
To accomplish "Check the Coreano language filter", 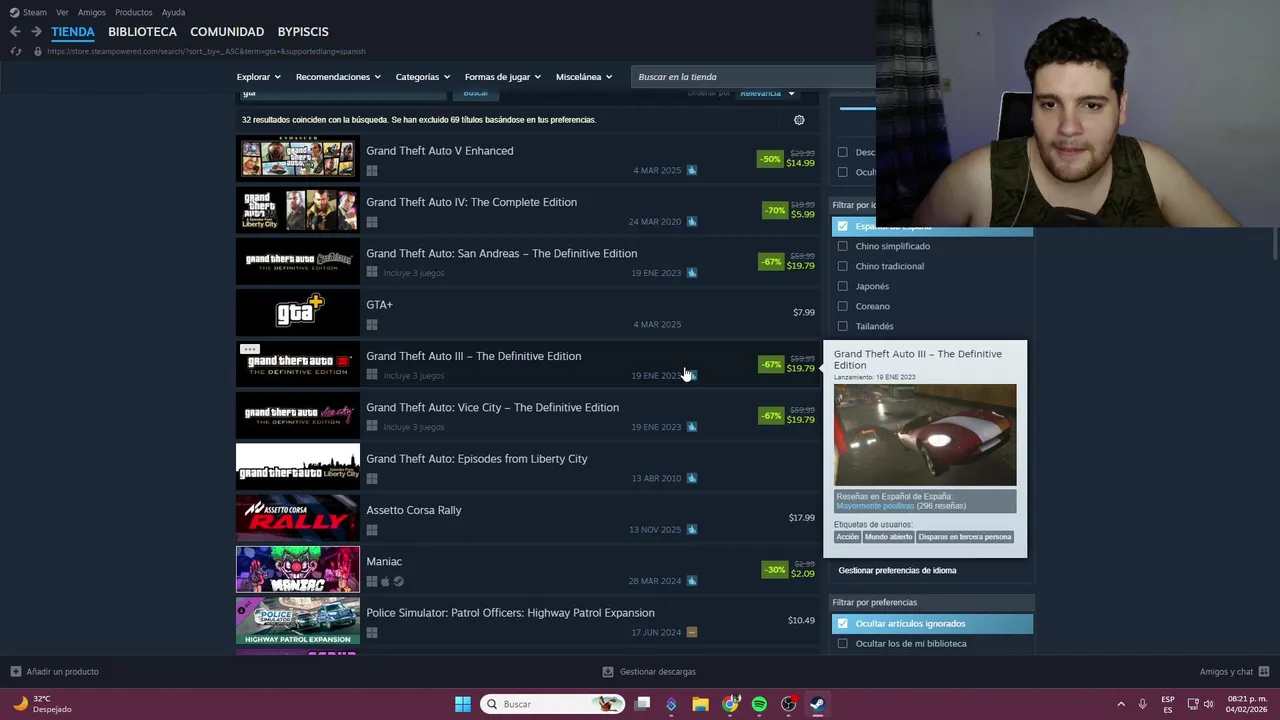I will [x=842, y=306].
